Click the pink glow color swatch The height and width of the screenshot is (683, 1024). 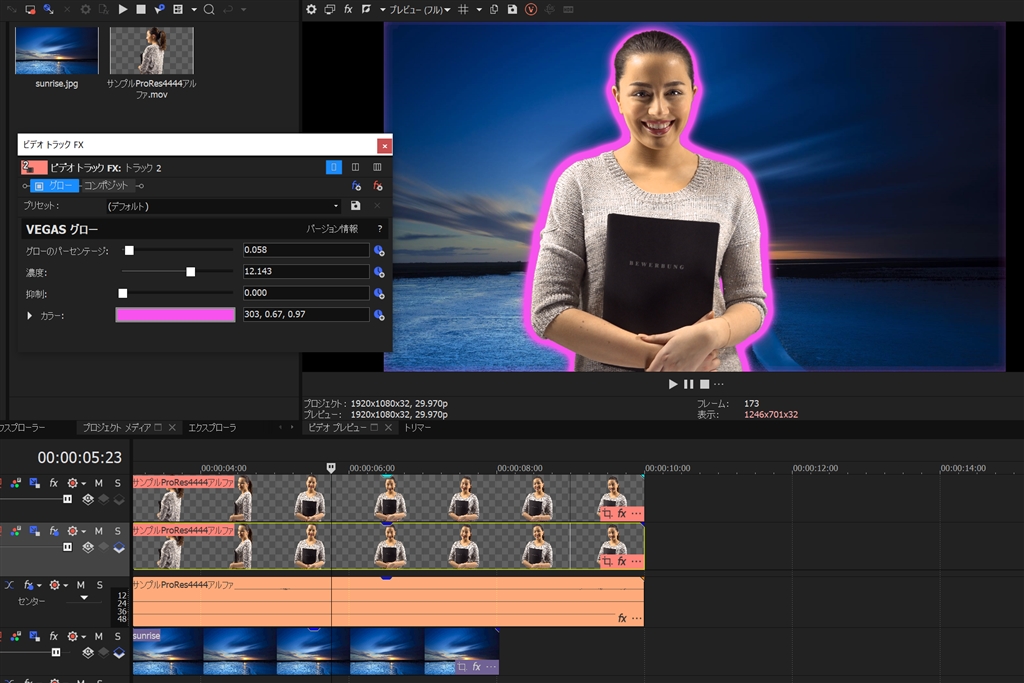click(176, 315)
